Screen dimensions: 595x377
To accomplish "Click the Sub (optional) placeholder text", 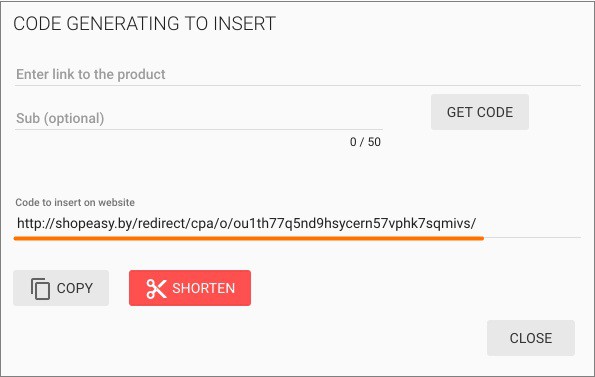I will (x=60, y=118).
